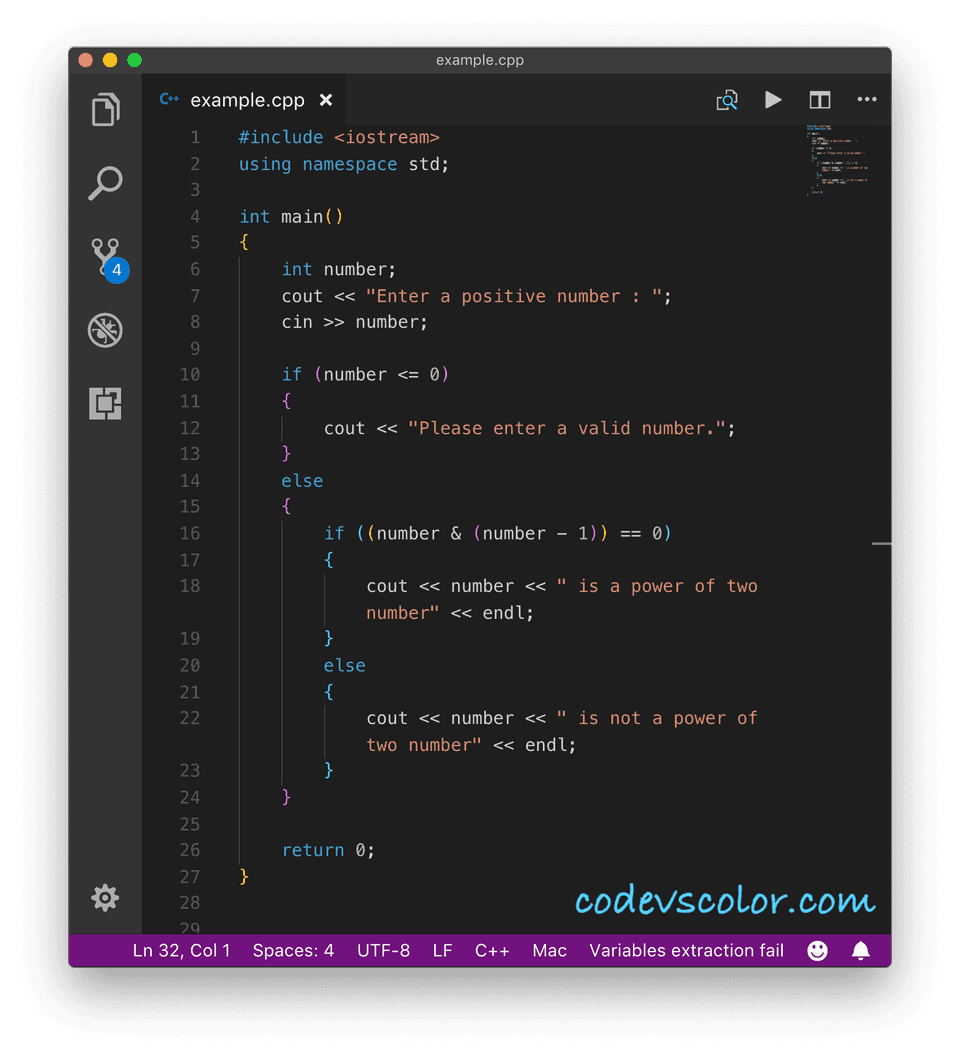Send feedback with the smiley icon
Screen dimensions: 960x1058
pyautogui.click(x=817, y=950)
